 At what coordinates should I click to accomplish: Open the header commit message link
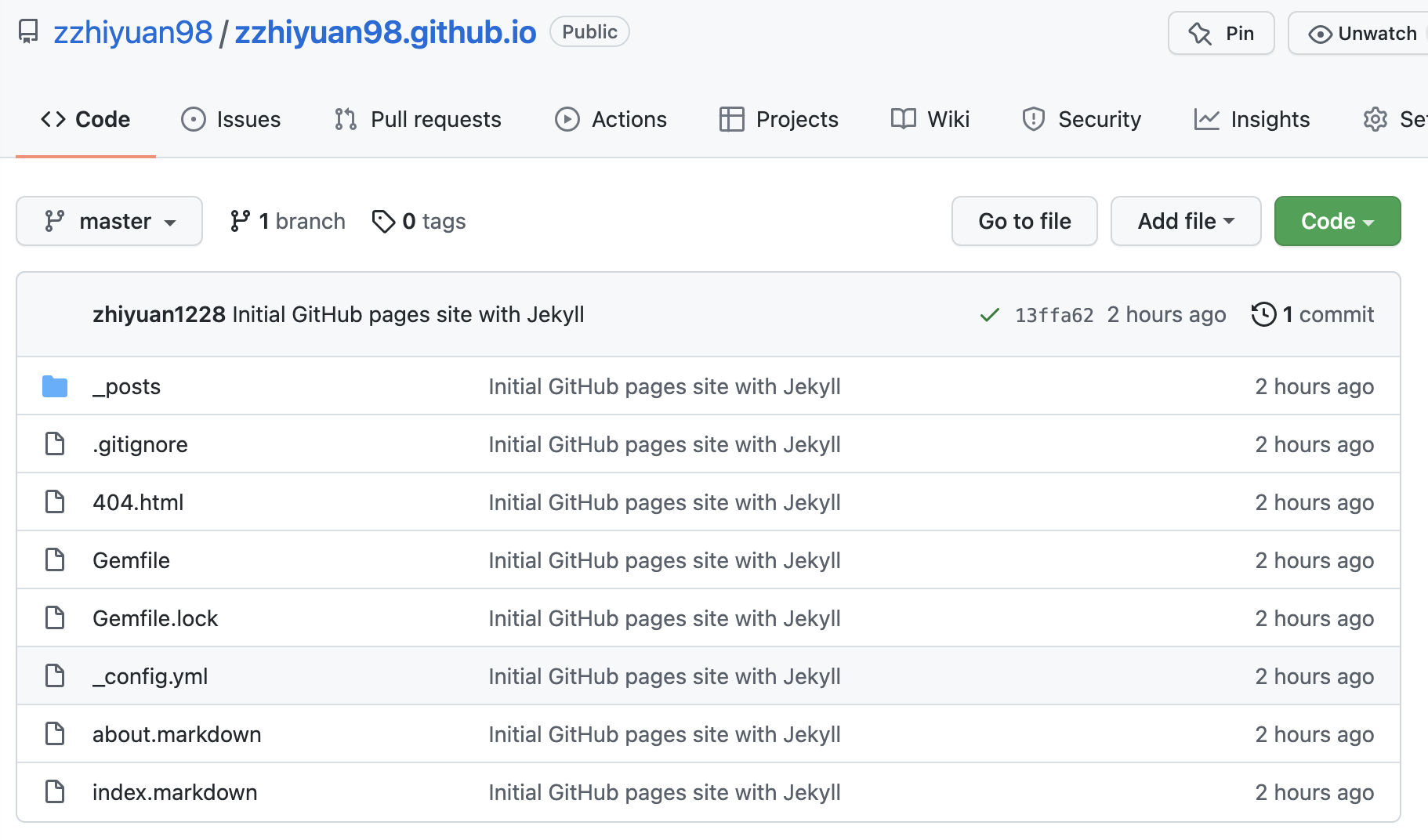coord(408,314)
